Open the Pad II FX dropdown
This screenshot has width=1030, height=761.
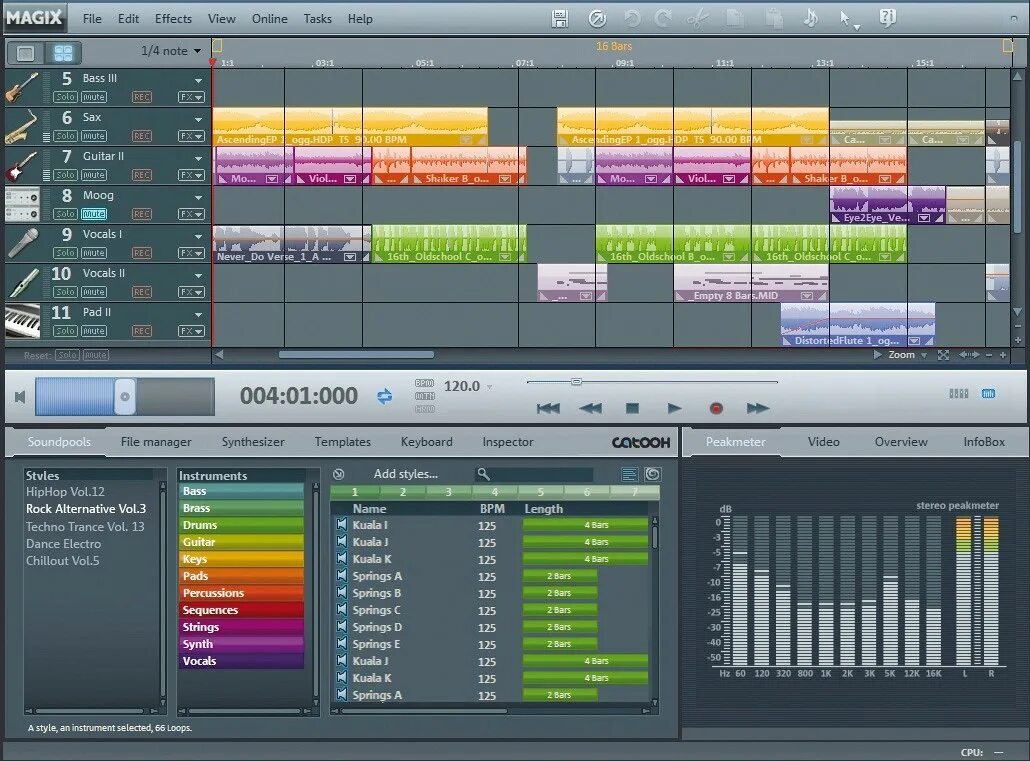click(191, 331)
